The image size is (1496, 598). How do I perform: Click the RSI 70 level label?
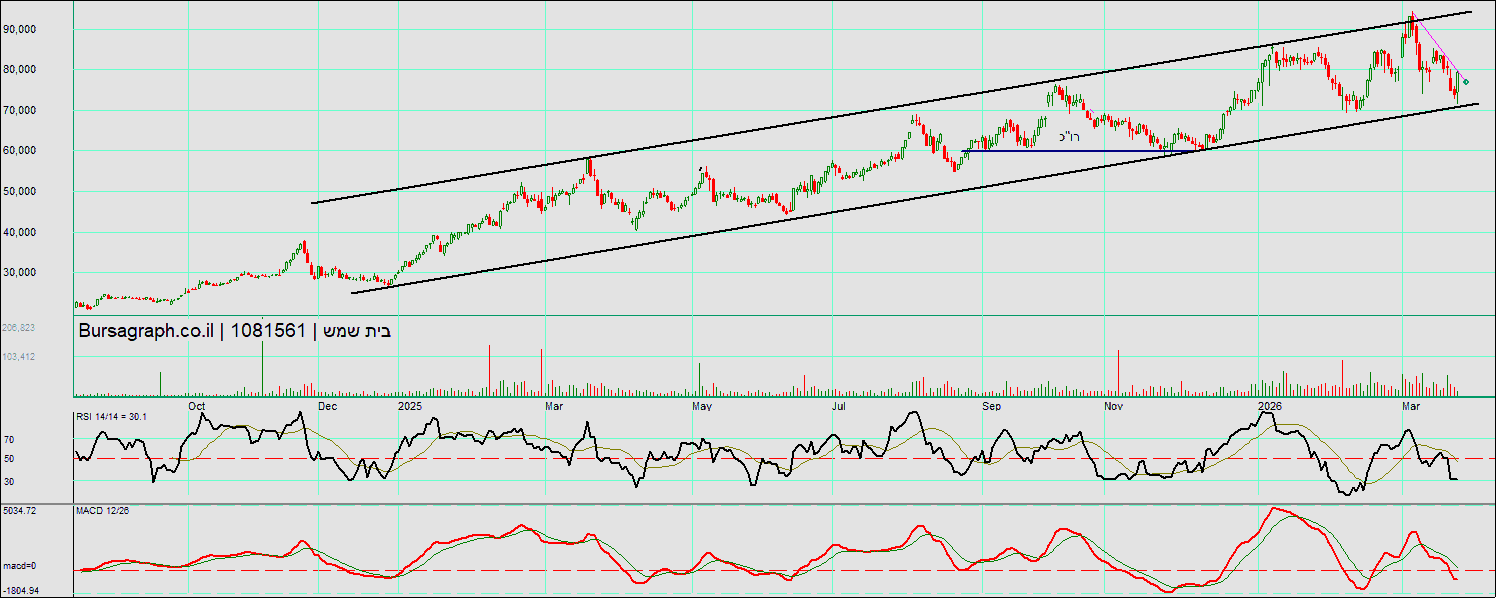coord(10,439)
